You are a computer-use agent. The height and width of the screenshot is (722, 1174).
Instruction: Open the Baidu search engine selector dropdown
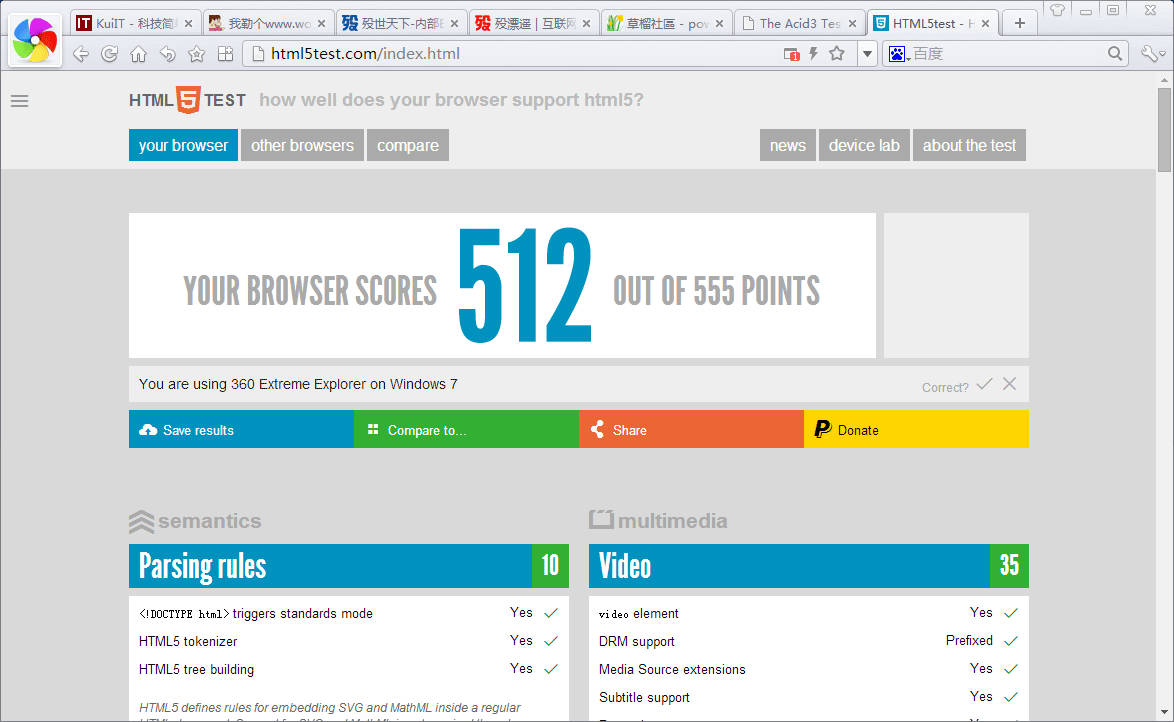898,54
